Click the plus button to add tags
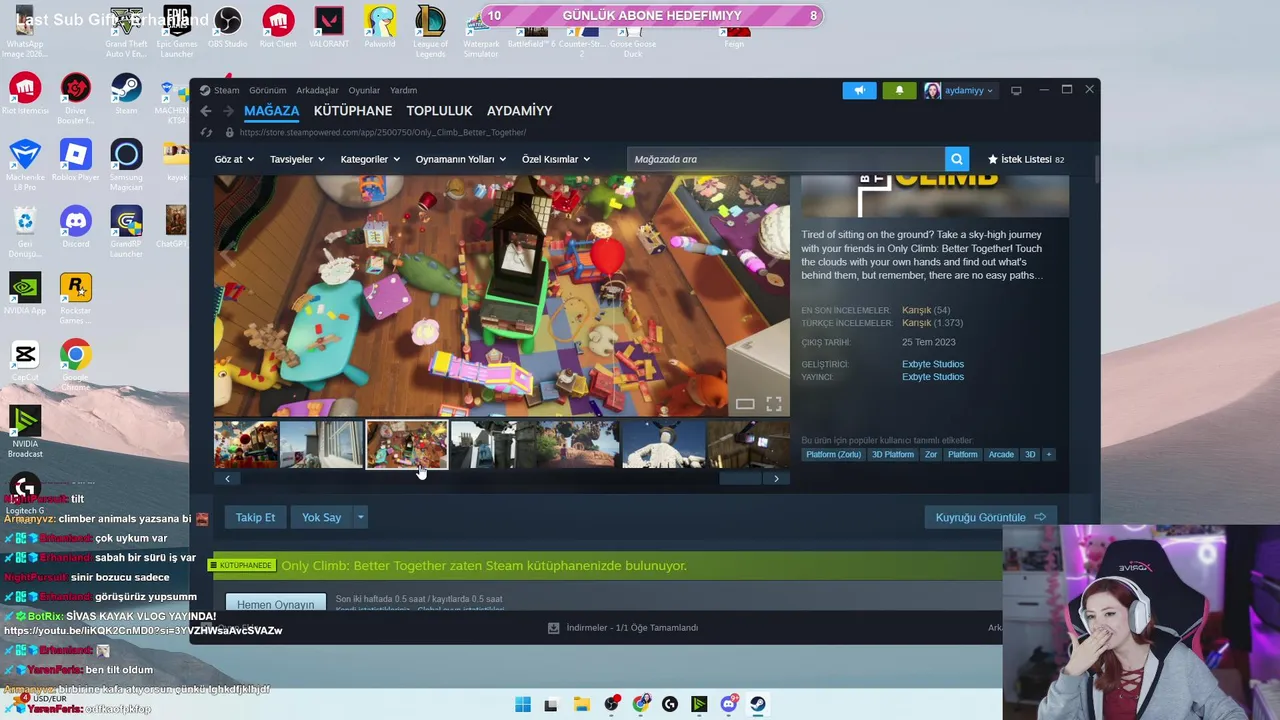Image resolution: width=1280 pixels, height=720 pixels. (1048, 455)
